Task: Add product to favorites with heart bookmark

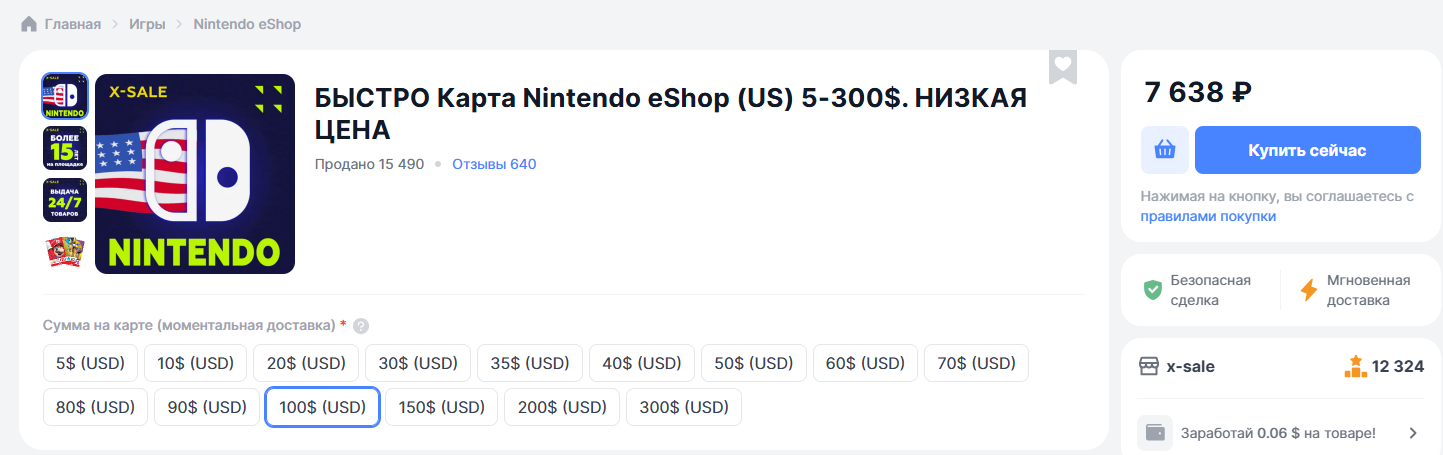Action: [1062, 65]
